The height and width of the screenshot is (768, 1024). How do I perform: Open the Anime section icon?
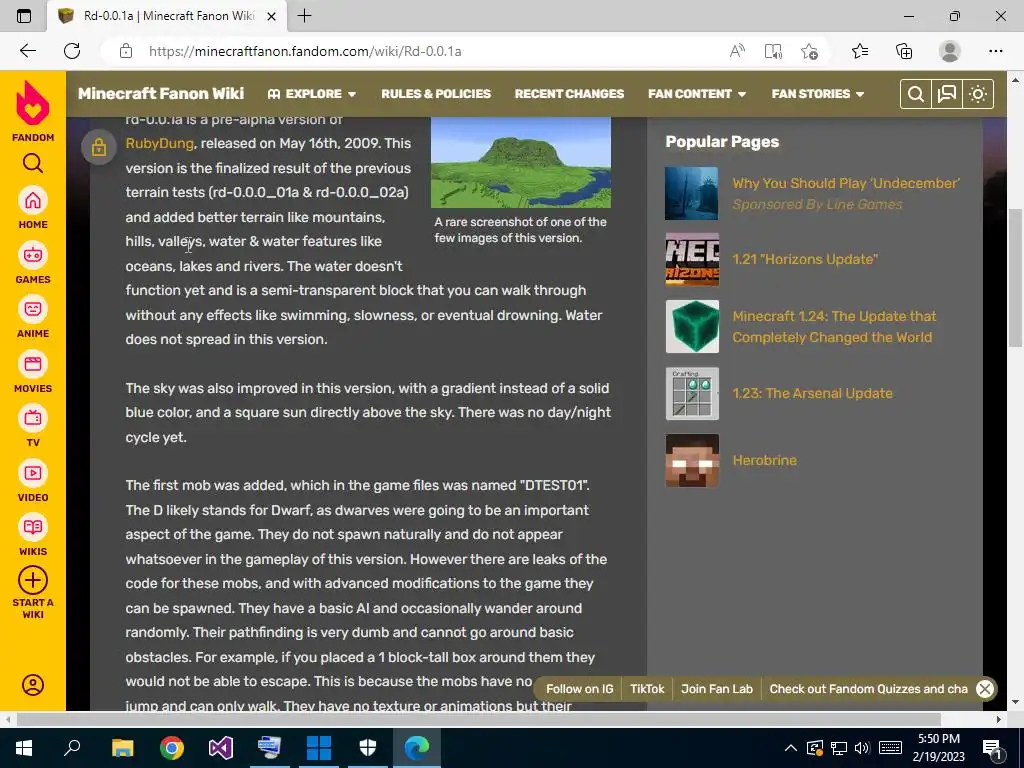(x=33, y=309)
